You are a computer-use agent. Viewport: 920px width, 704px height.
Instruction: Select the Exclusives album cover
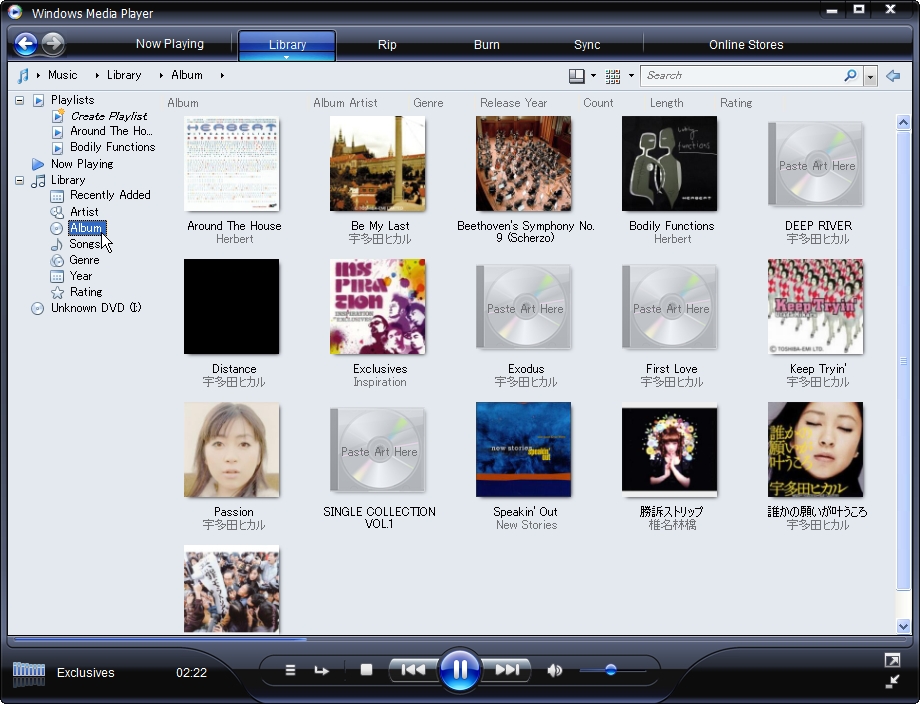(378, 307)
